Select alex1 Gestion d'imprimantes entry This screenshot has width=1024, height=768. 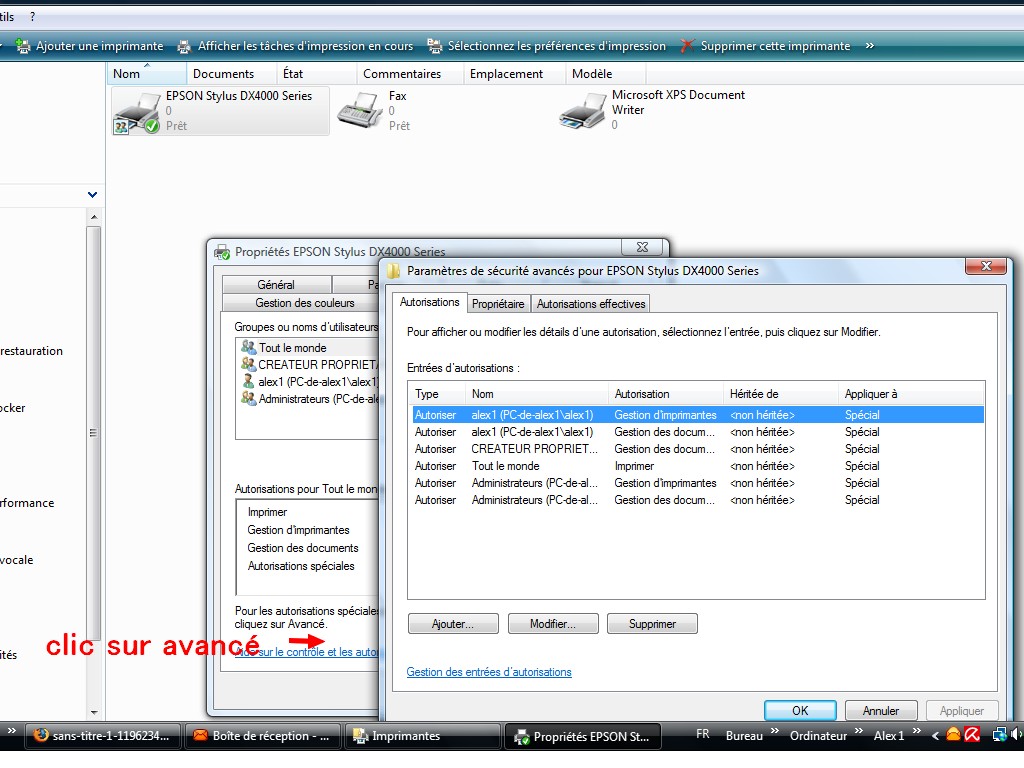[x=698, y=415]
